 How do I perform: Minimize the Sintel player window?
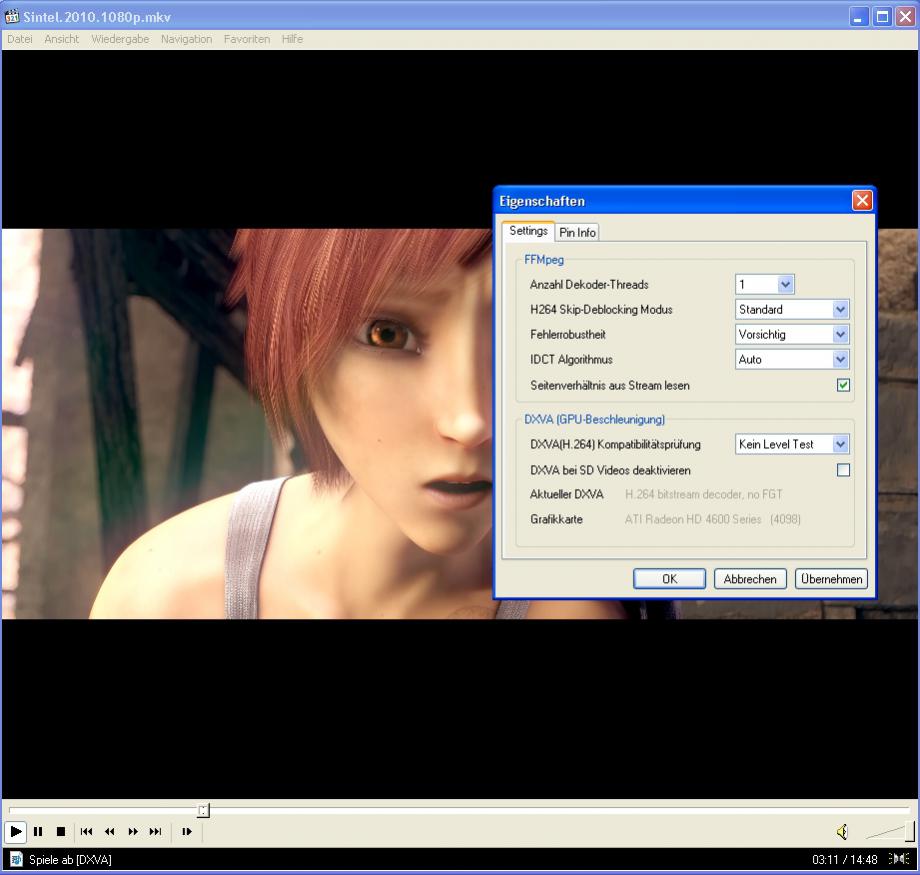point(858,16)
